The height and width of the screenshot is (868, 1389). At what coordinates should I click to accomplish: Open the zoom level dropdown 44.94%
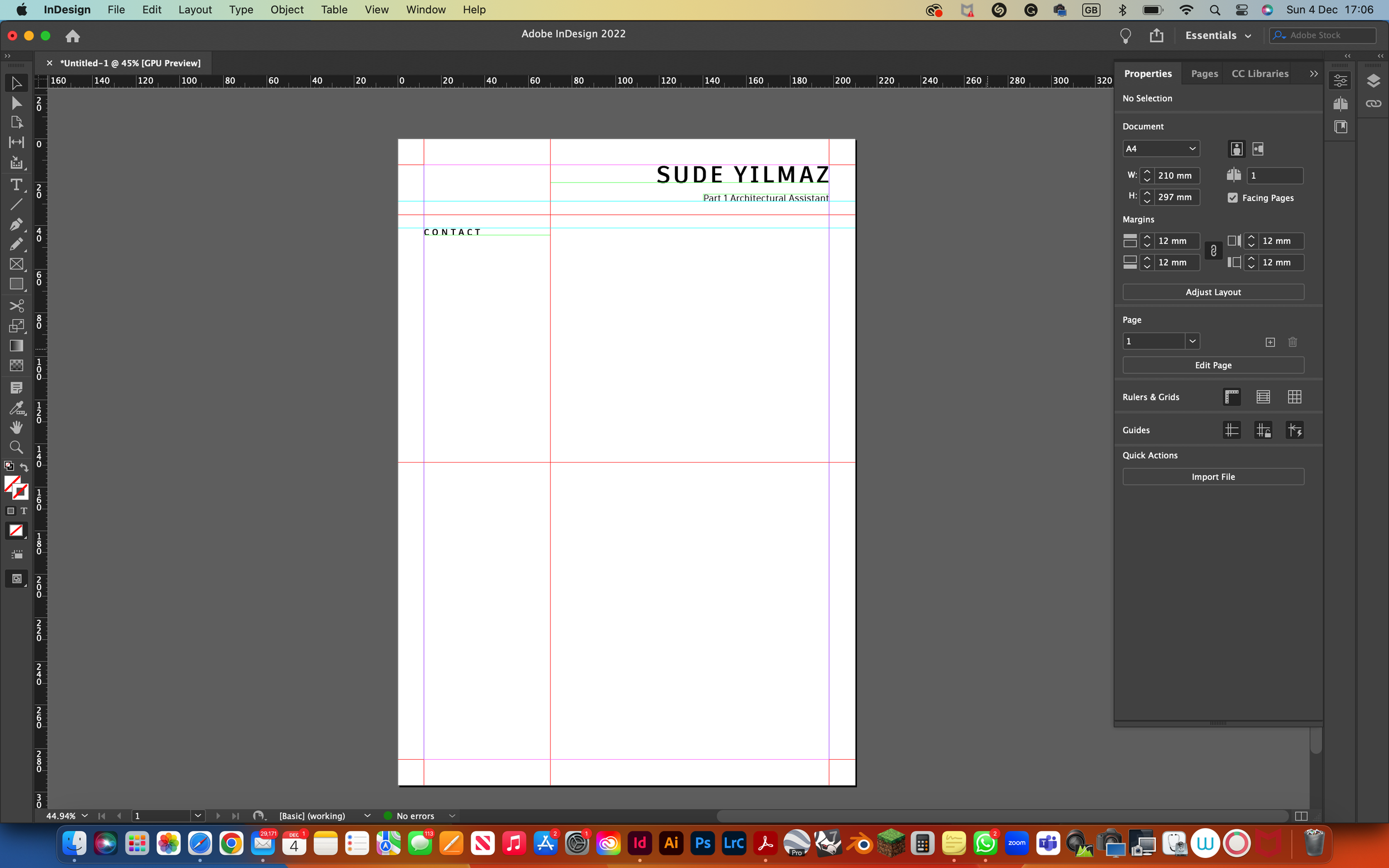tap(85, 816)
